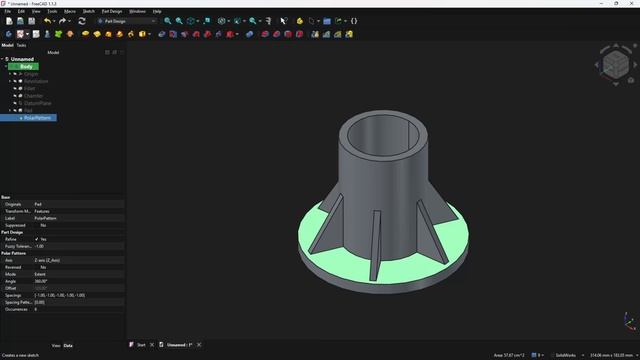Redo the last undone action
Image resolution: width=640 pixels, height=360 pixels.
coord(62,21)
